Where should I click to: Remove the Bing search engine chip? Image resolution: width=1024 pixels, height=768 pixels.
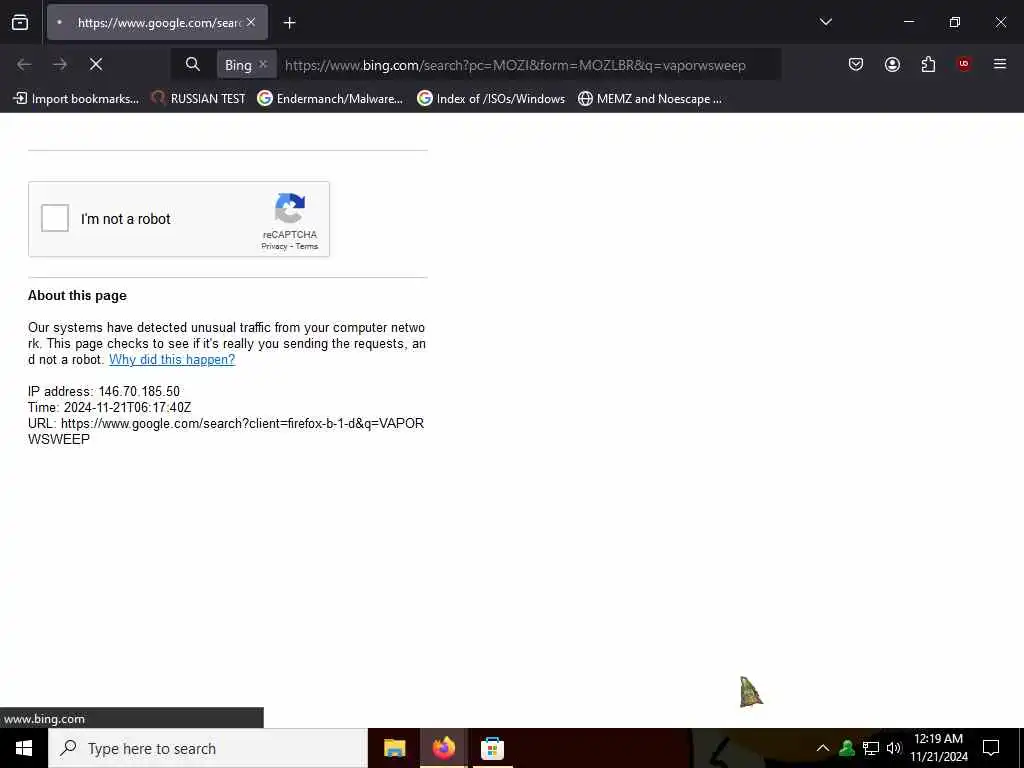coord(263,64)
